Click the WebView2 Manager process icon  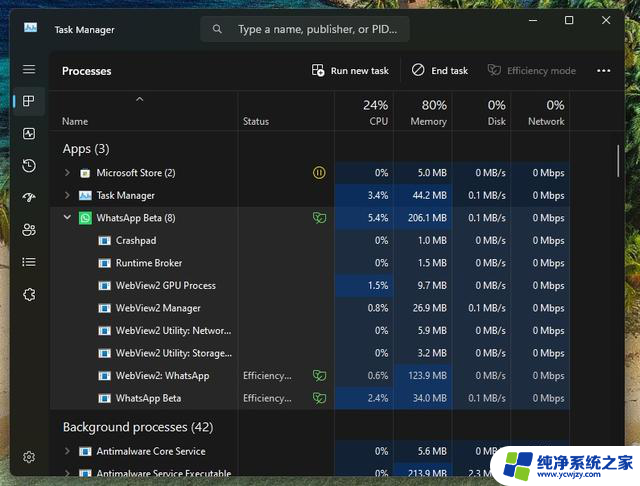click(104, 308)
